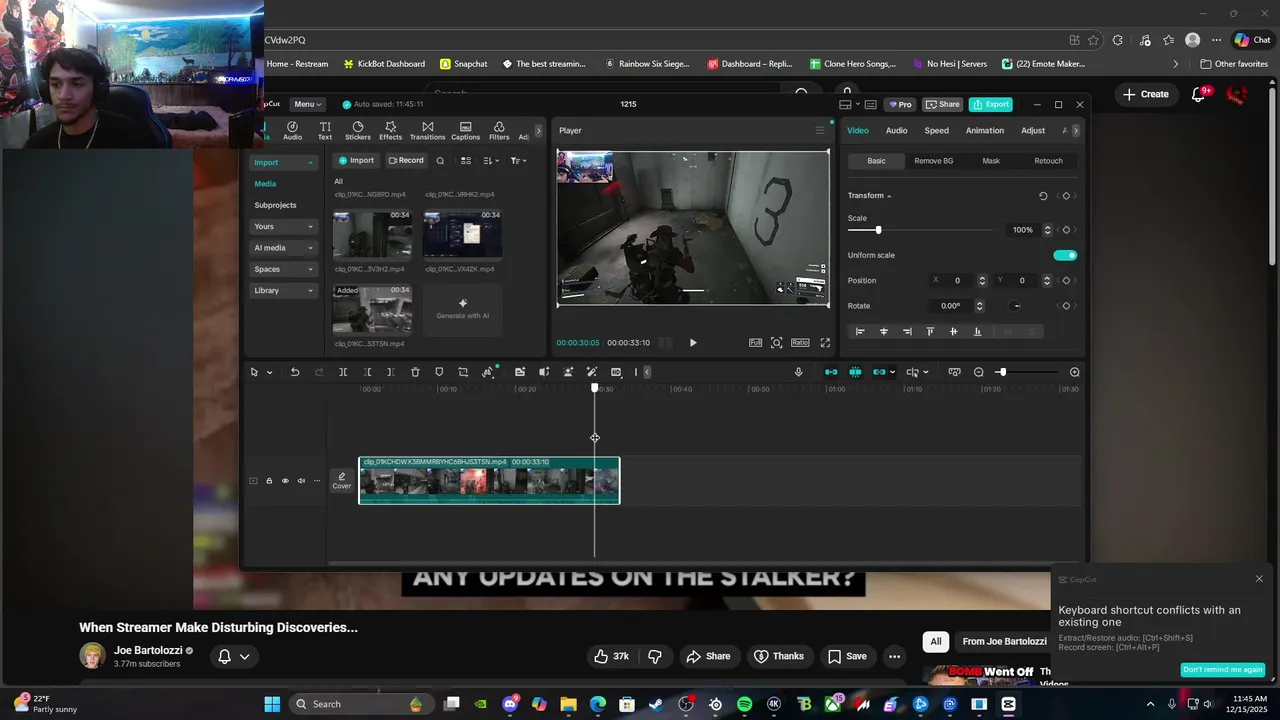Record a voiceover with the microphone
The height and width of the screenshot is (720, 1280).
(x=798, y=372)
